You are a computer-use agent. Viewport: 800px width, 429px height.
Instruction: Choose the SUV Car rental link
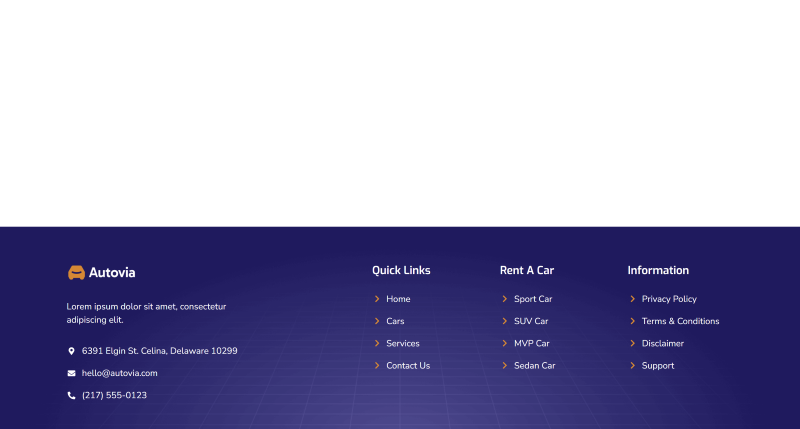pyautogui.click(x=531, y=321)
